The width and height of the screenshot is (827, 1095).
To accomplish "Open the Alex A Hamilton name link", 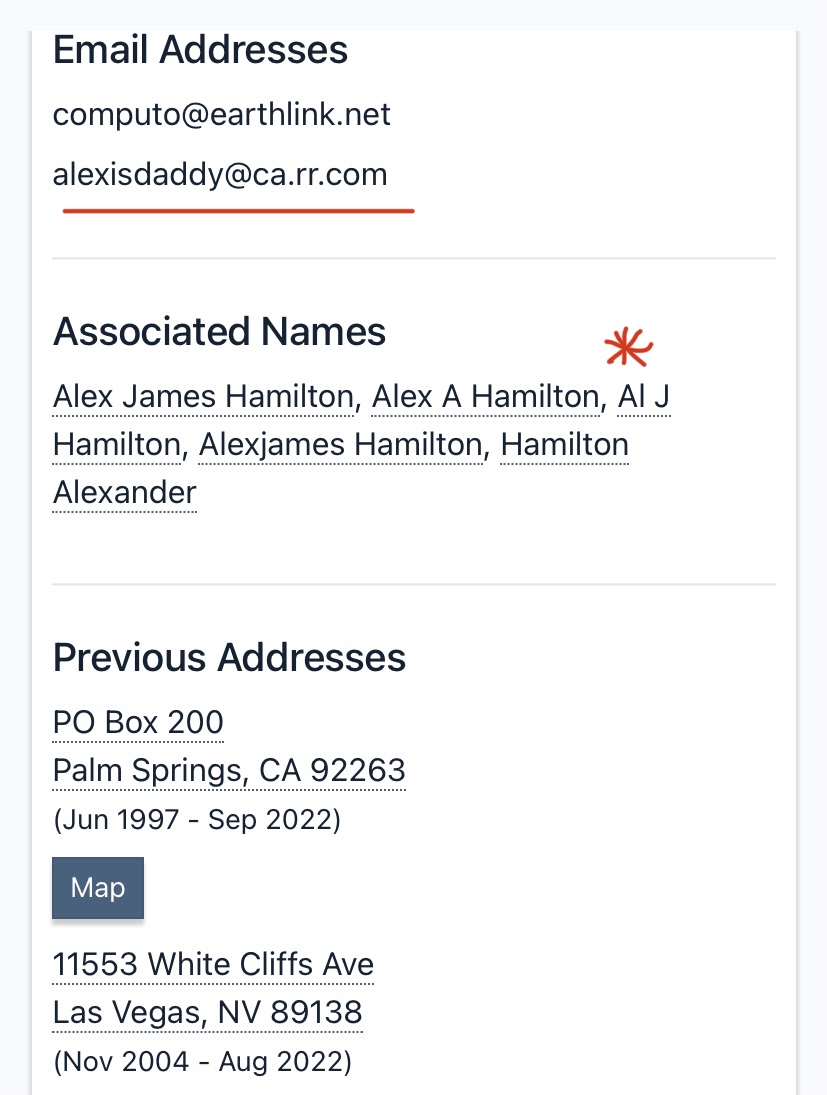I will pos(486,397).
